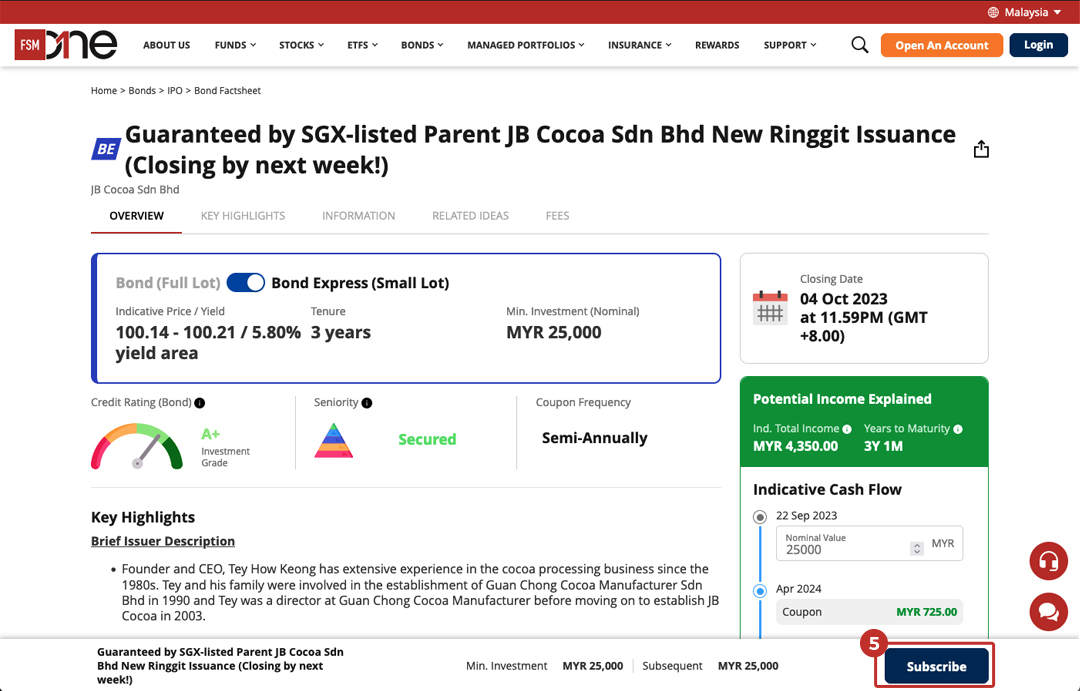
Task: Click the Years to Maturity info icon
Action: point(958,429)
